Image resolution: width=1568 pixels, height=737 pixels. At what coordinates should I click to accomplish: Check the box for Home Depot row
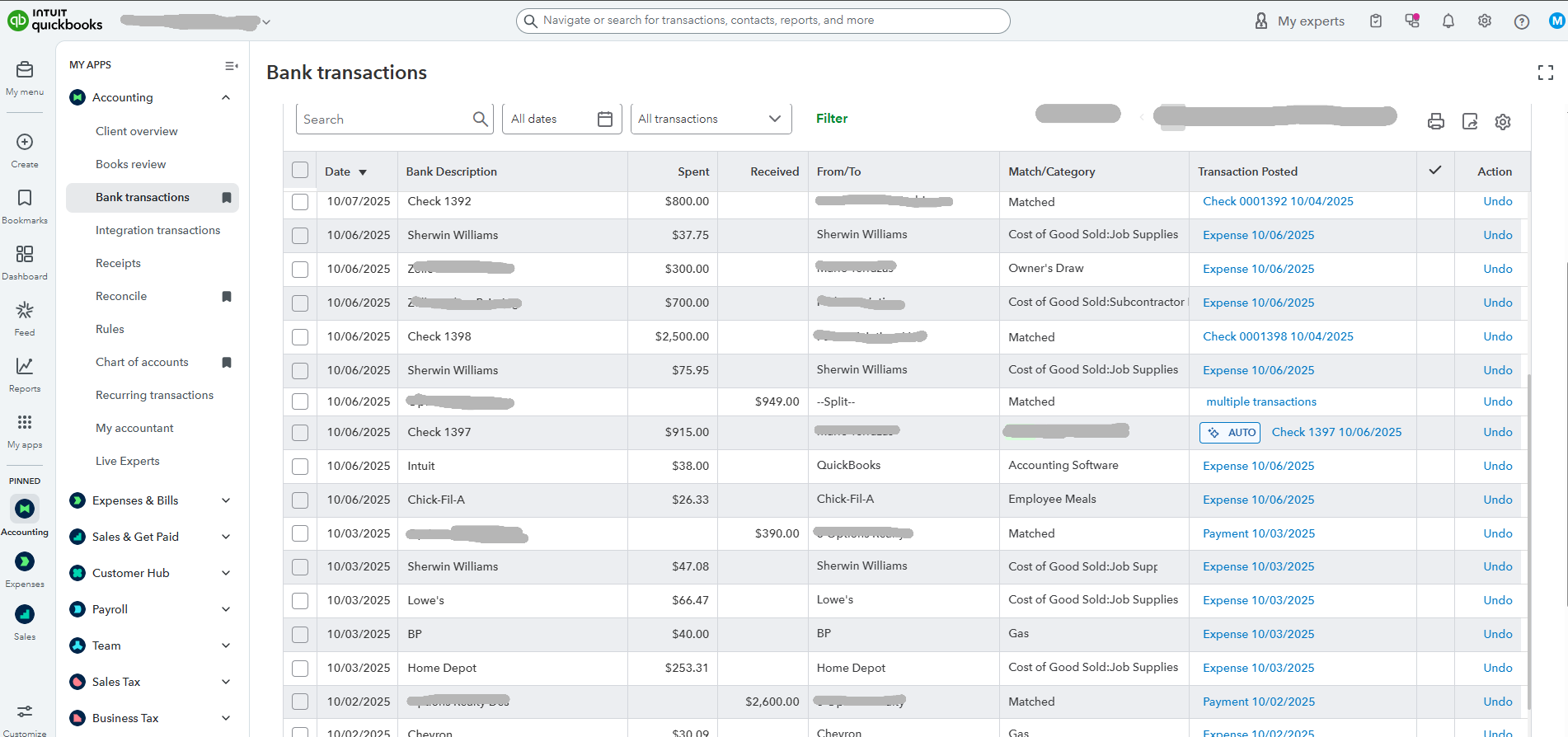tap(300, 669)
